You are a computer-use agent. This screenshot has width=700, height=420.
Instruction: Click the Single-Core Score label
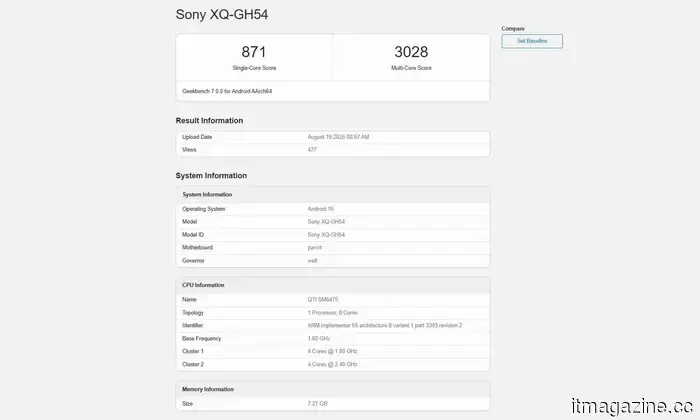tap(254, 68)
